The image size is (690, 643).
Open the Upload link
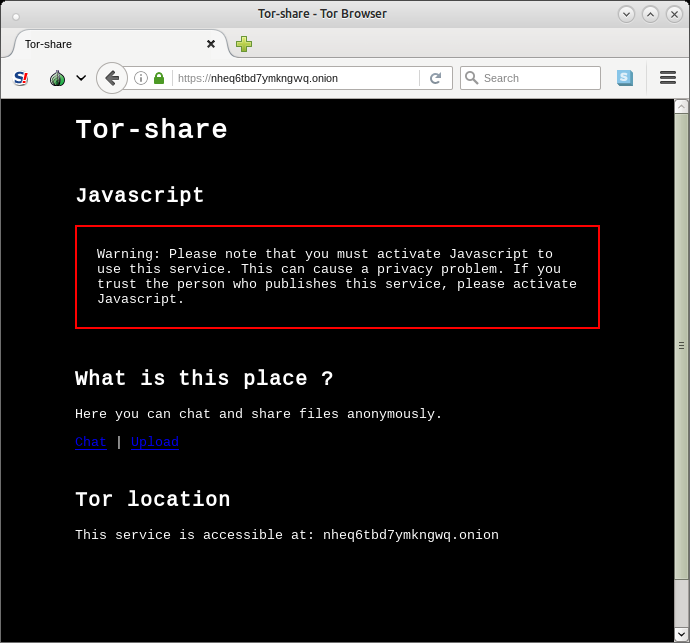pos(155,442)
